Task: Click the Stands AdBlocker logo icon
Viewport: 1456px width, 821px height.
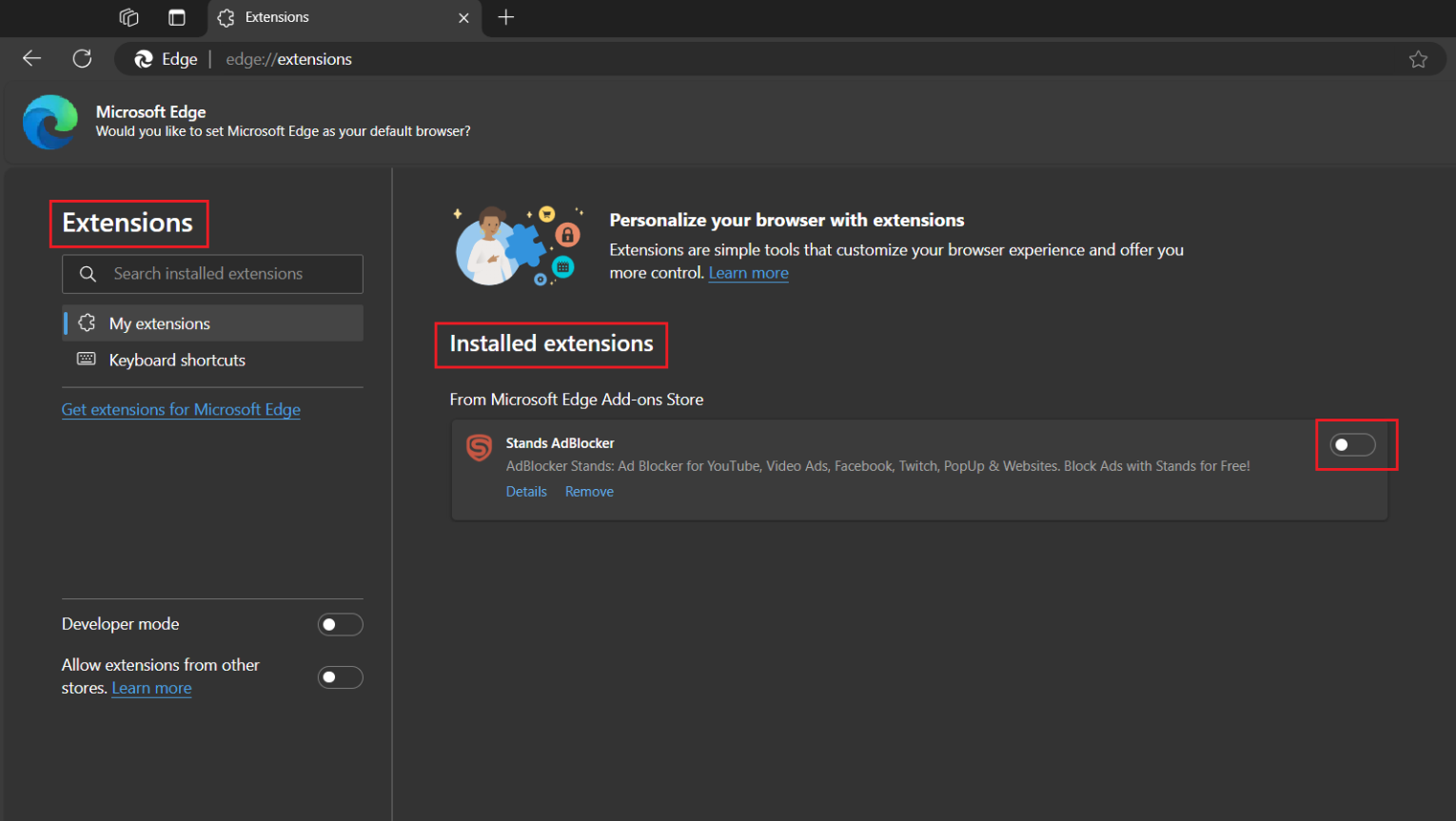Action: (x=480, y=447)
